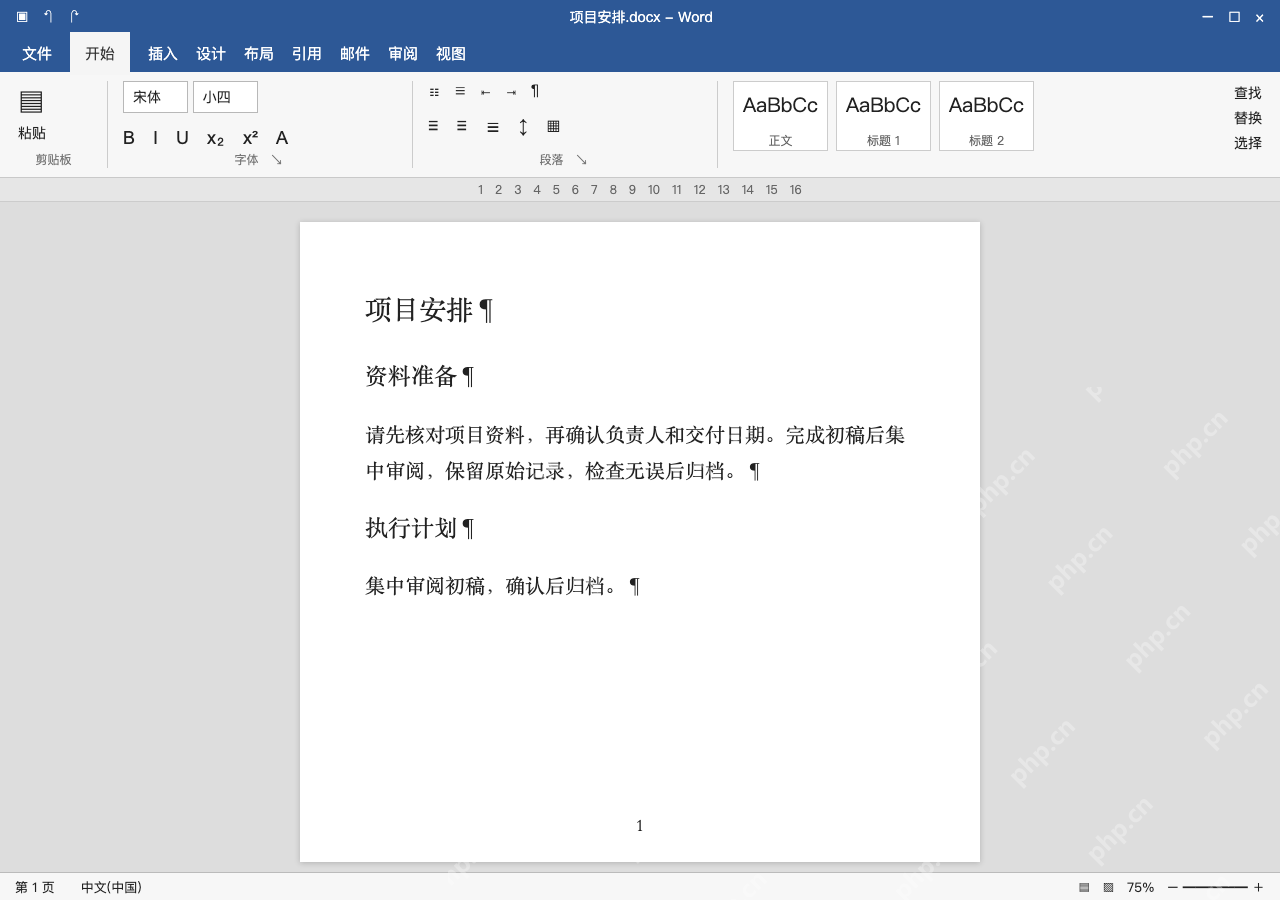Switch to the 布局 tab

259,54
